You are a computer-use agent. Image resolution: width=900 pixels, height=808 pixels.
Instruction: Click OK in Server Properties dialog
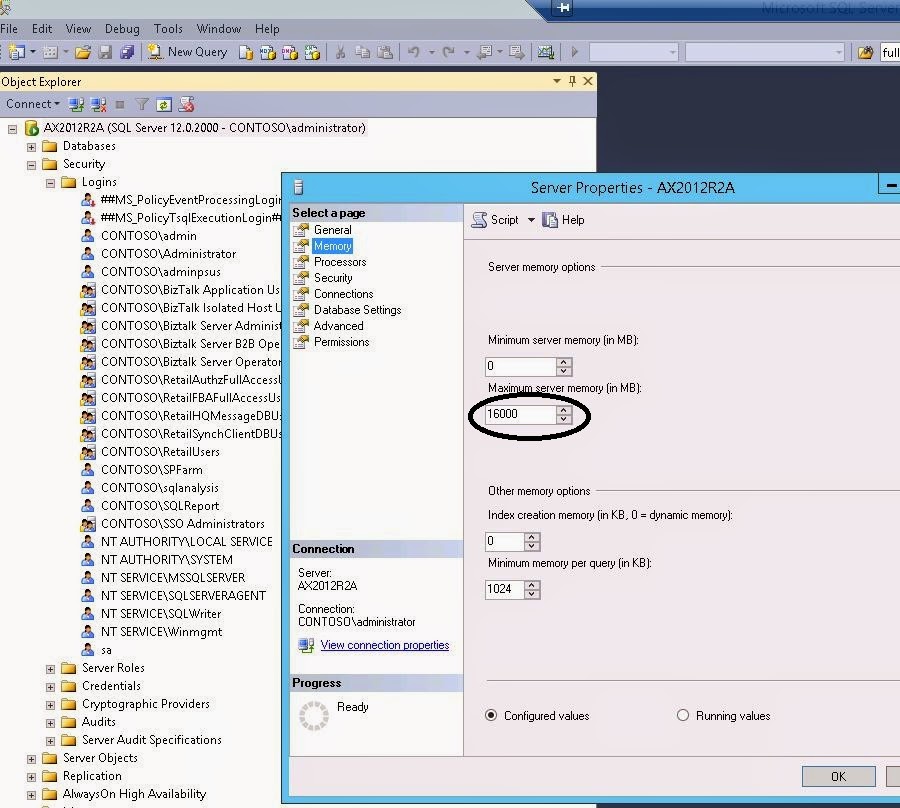(839, 776)
